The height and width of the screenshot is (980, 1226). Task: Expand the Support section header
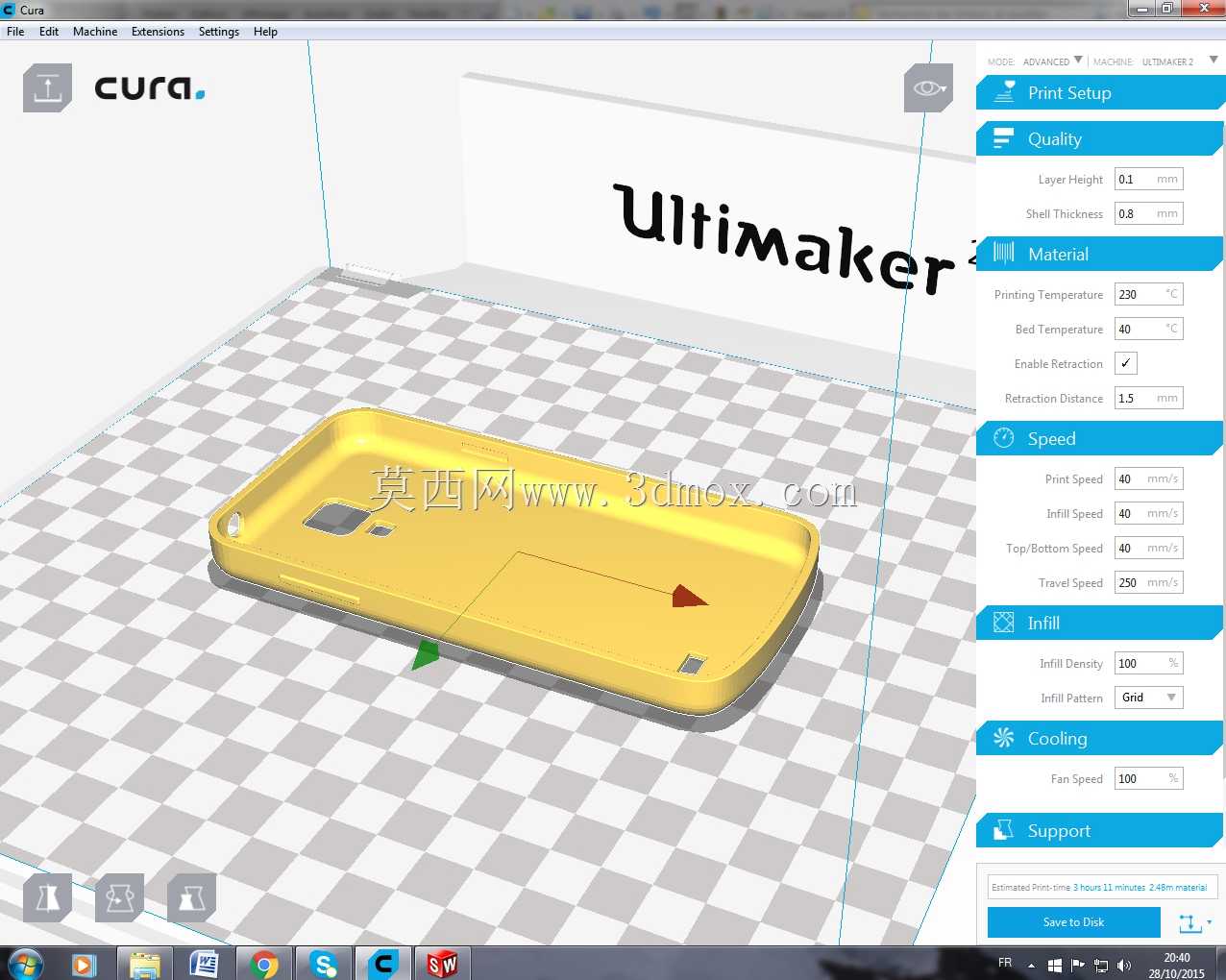(1099, 830)
